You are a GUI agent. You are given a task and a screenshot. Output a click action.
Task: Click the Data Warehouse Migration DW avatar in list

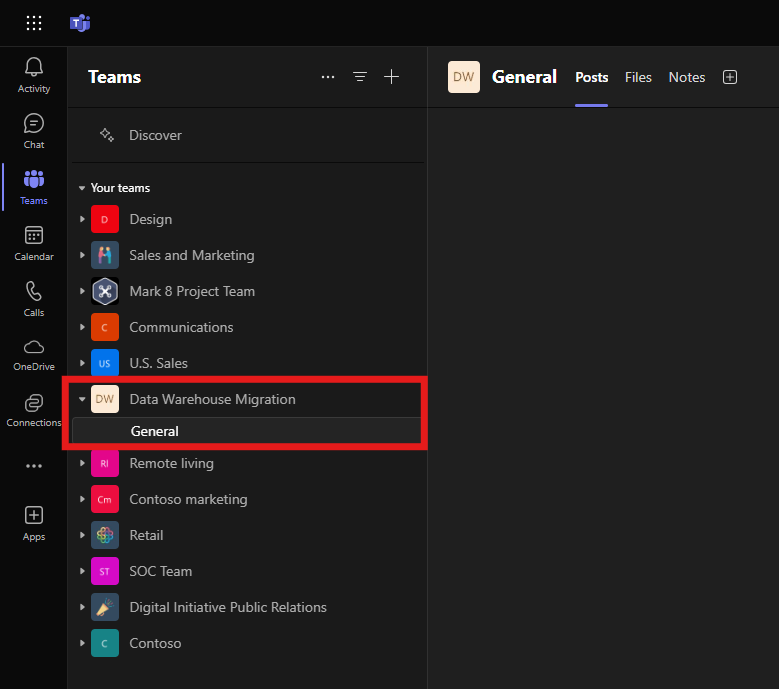(x=105, y=399)
